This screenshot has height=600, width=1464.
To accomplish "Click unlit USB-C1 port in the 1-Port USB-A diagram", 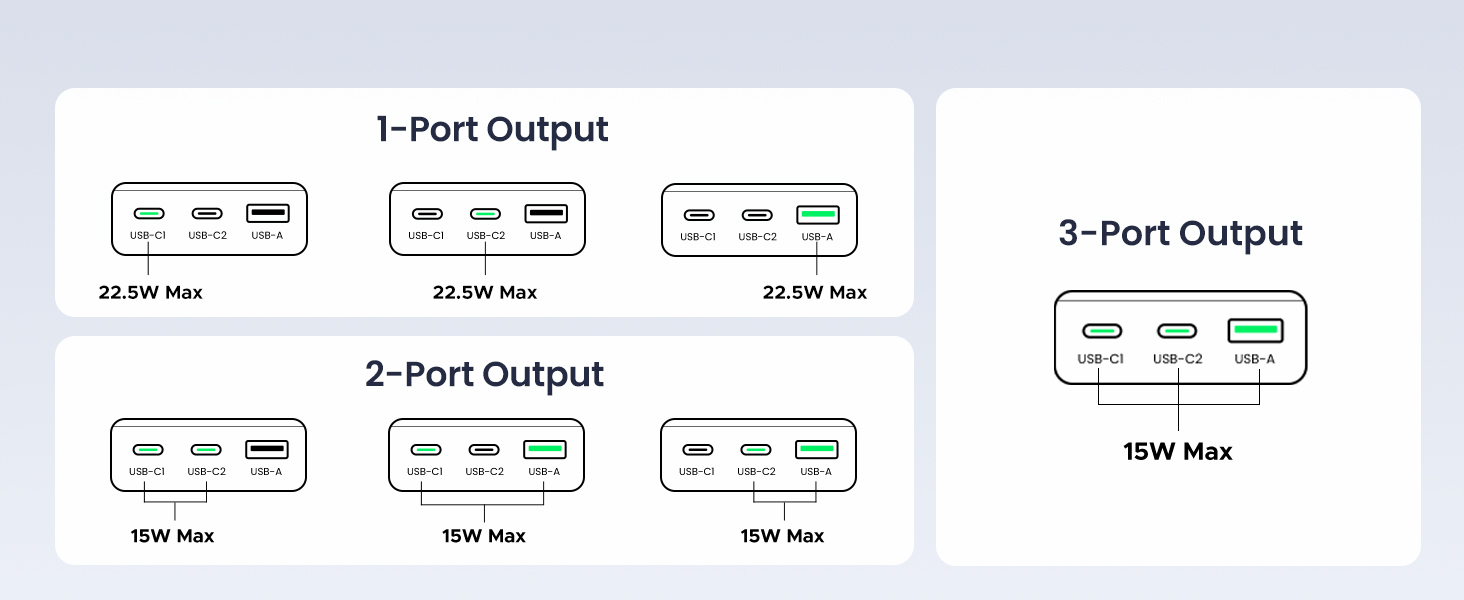I will point(699,214).
